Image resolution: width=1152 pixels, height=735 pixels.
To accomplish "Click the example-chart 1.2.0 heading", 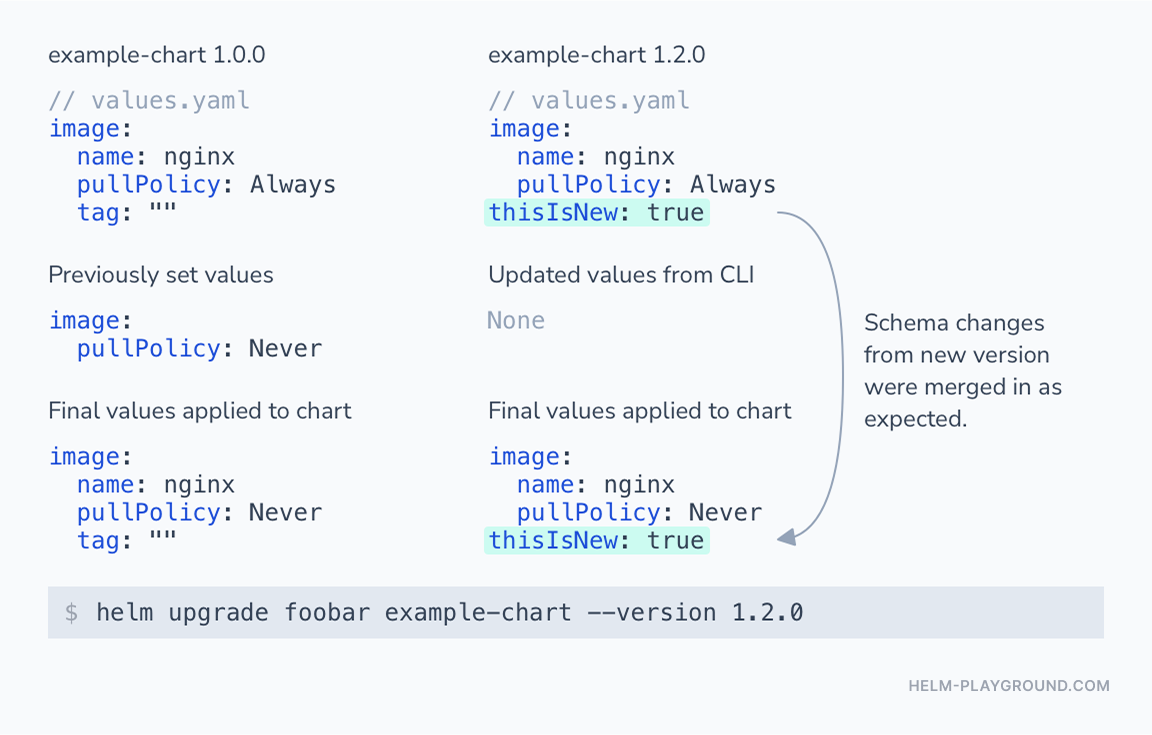I will click(x=597, y=55).
